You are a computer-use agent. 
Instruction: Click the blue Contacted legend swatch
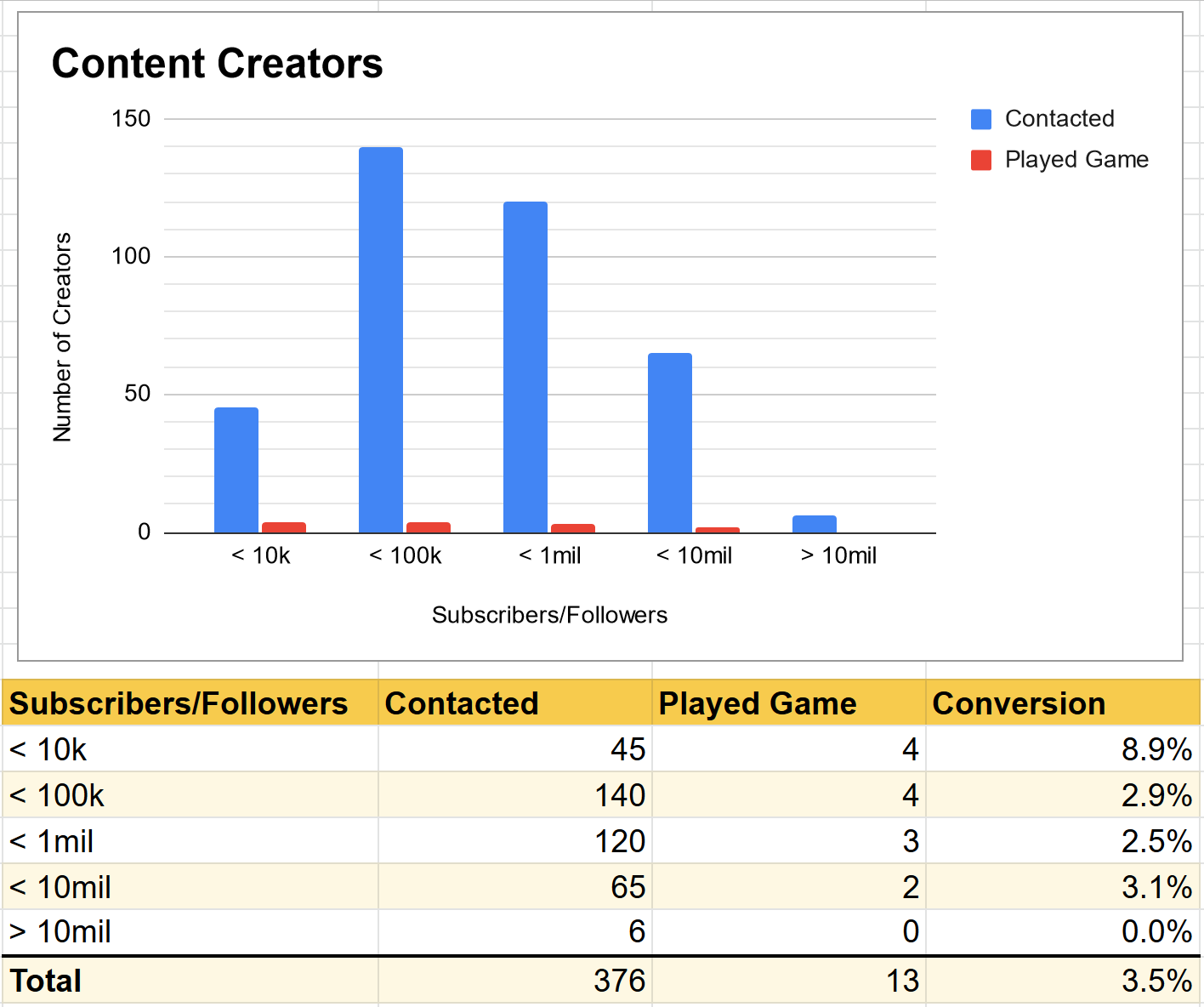coord(981,119)
